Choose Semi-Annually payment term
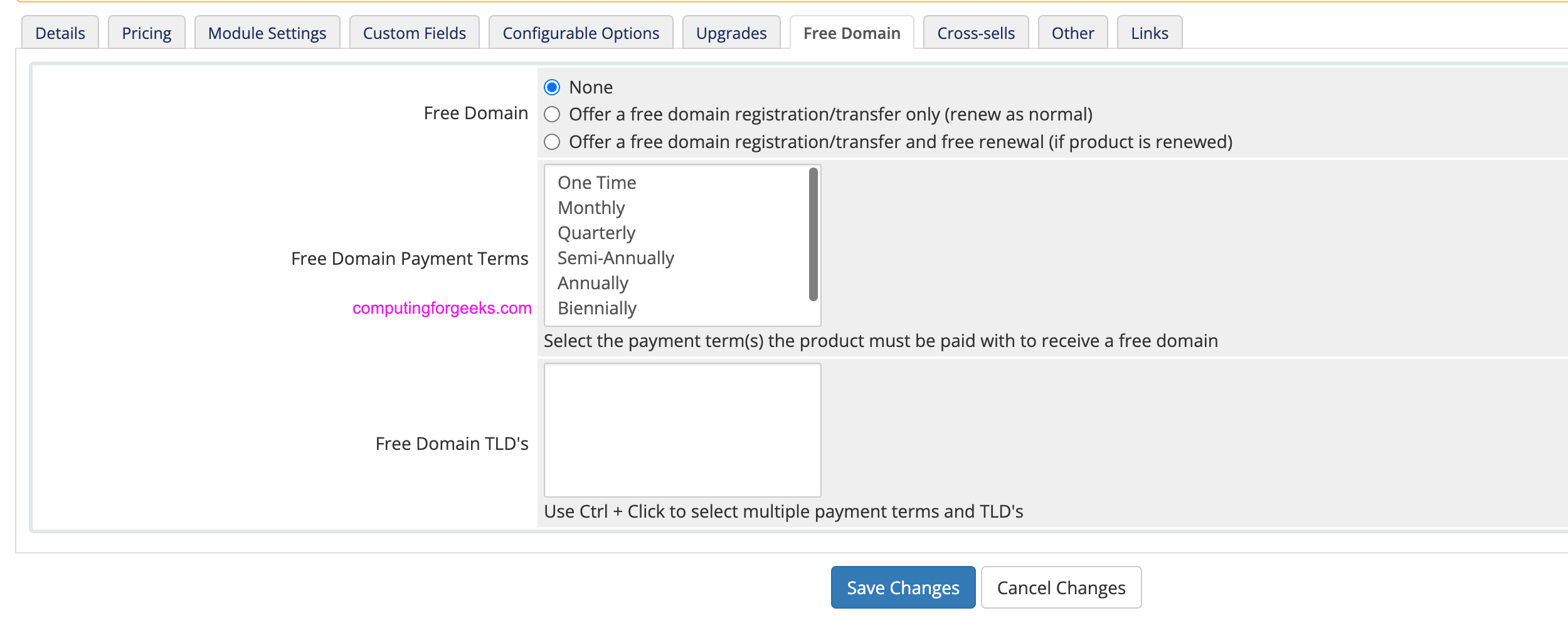Viewport: 1568px width, 635px height. [616, 258]
